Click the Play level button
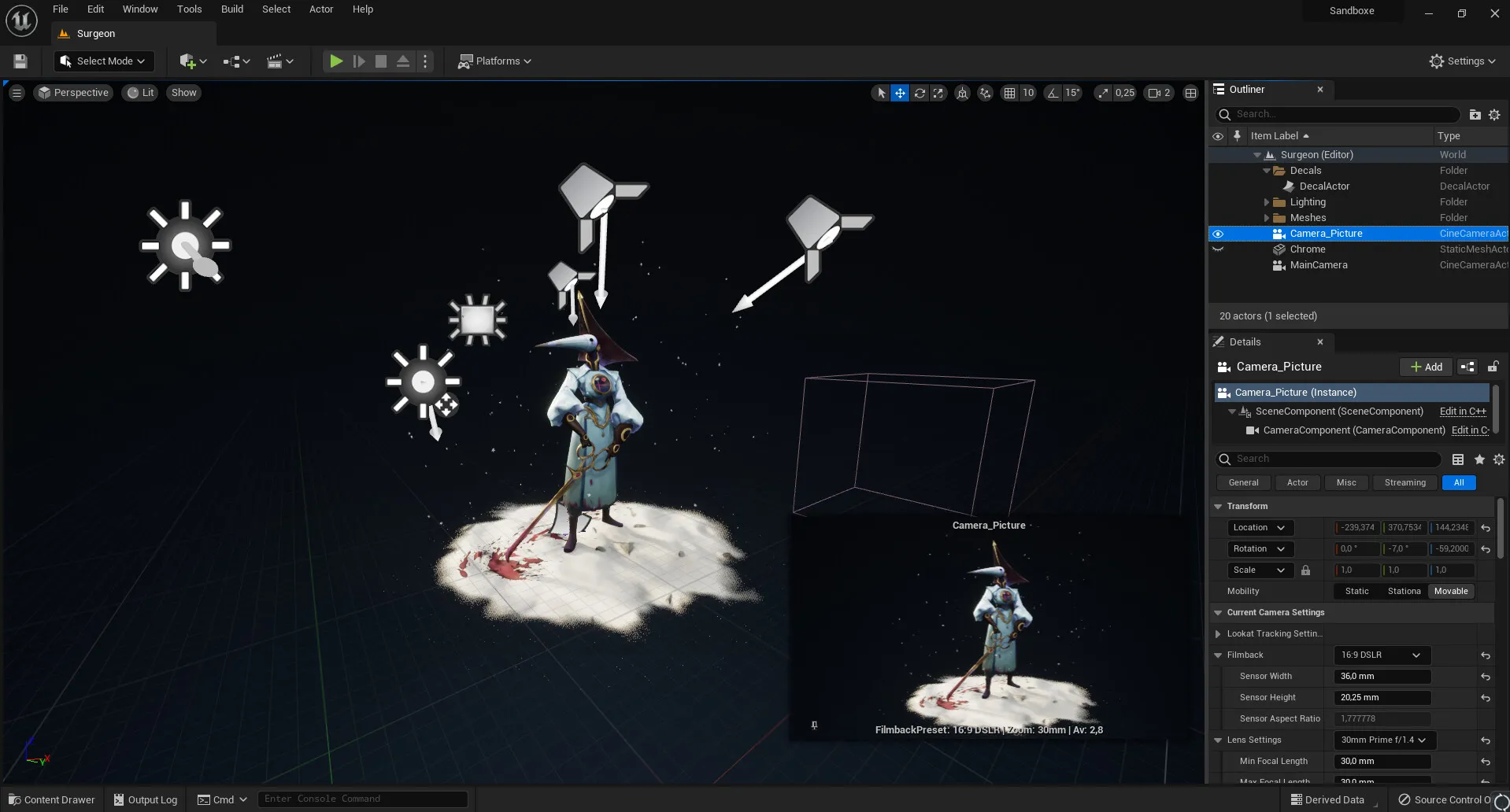The image size is (1510, 812). [x=336, y=61]
